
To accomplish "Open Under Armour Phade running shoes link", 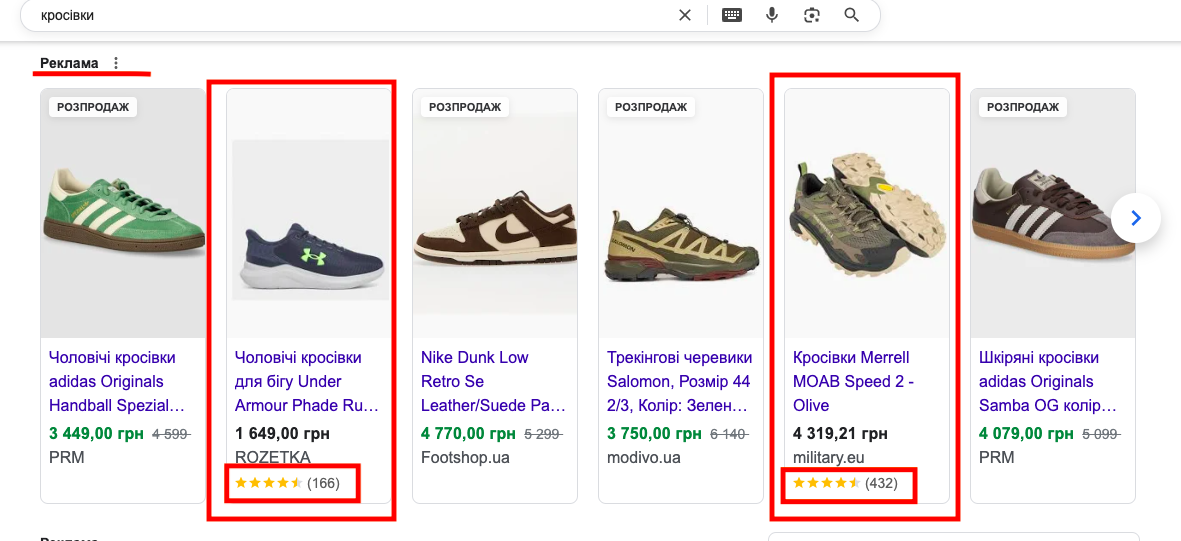I will (307, 381).
